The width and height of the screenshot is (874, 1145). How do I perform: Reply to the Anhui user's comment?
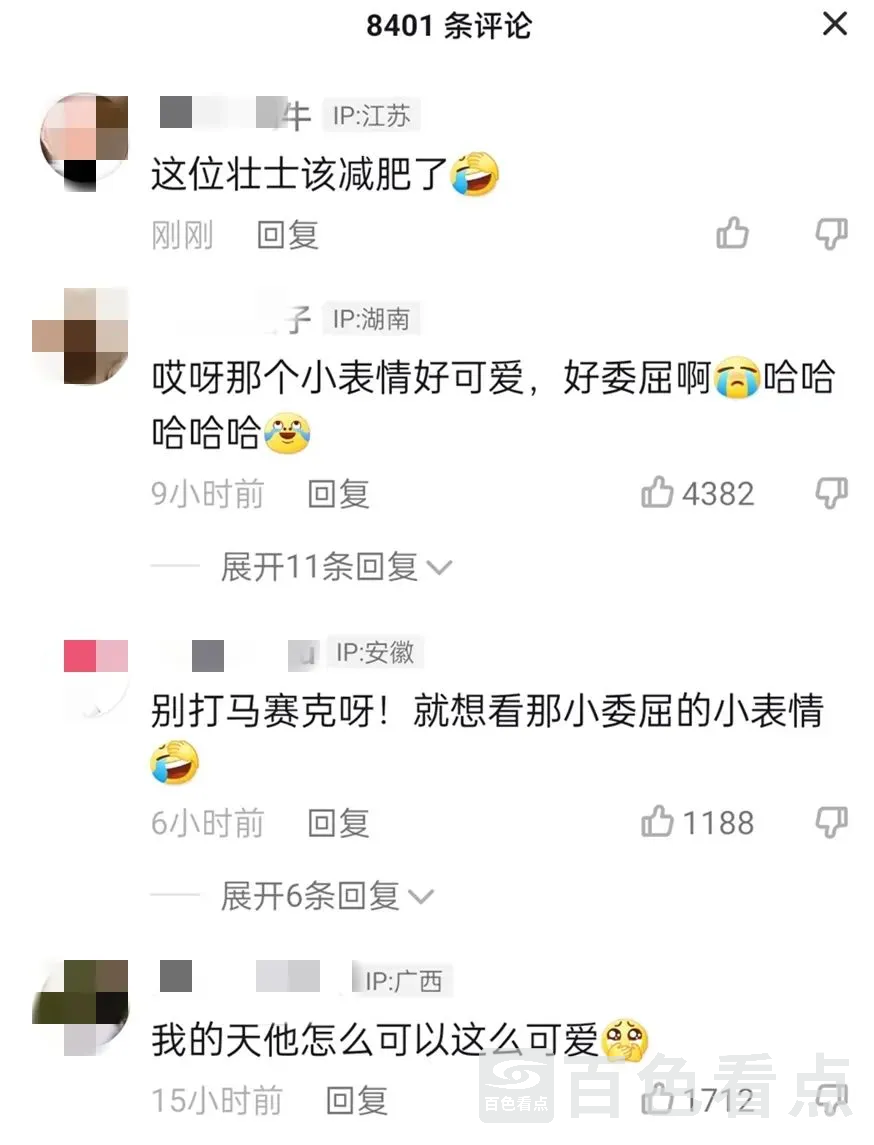coord(338,824)
